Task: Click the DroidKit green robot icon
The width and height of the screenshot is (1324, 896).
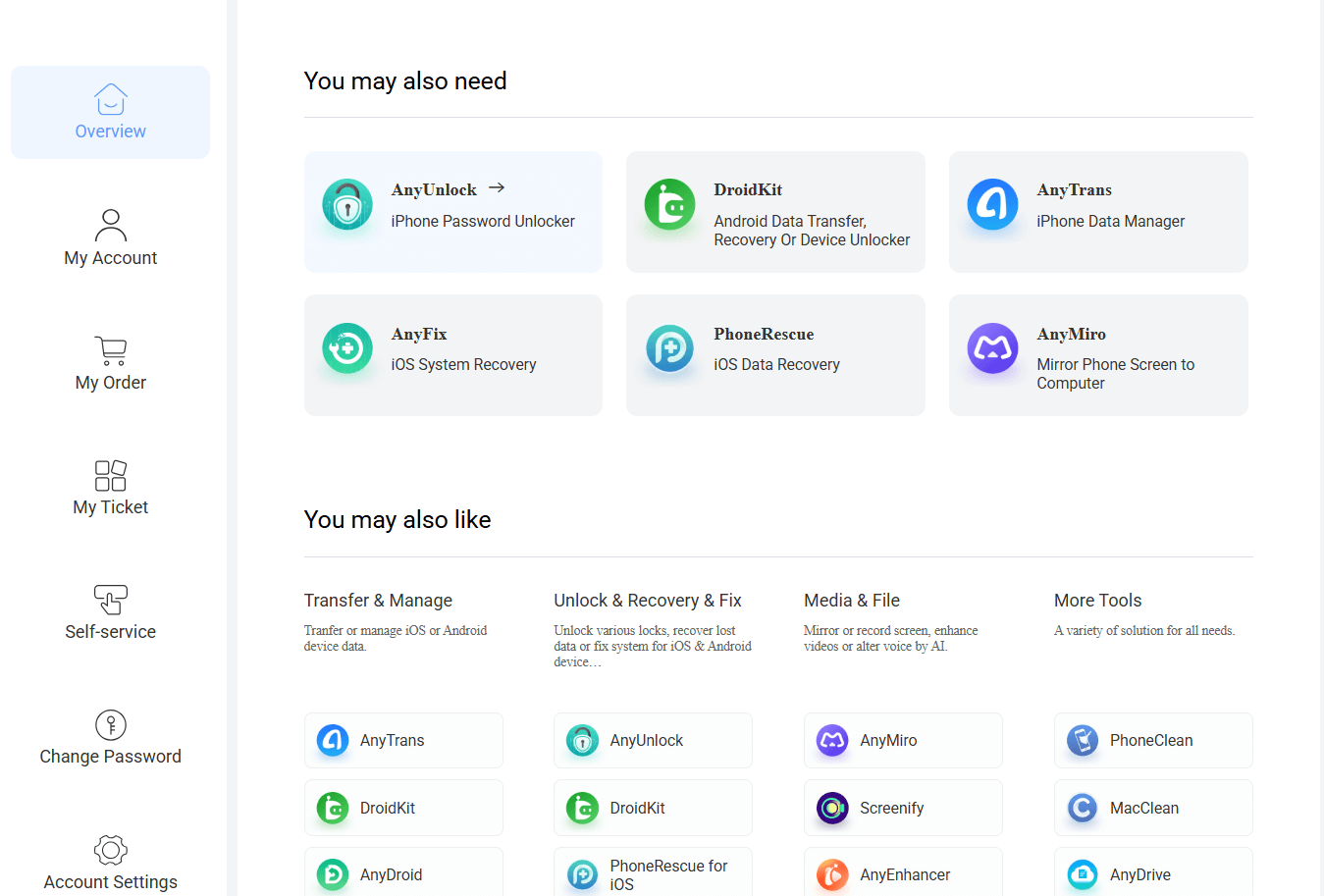Action: 669,204
